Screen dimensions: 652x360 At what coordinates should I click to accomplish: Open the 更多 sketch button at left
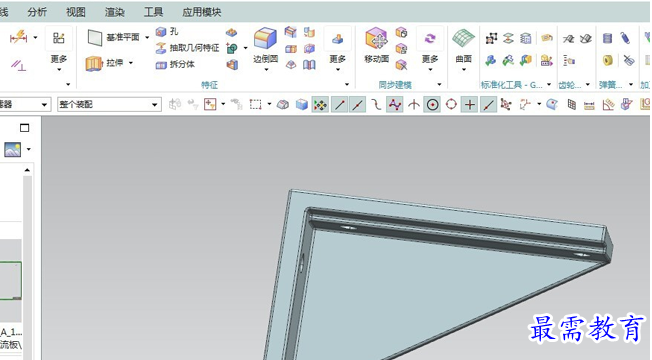point(59,49)
